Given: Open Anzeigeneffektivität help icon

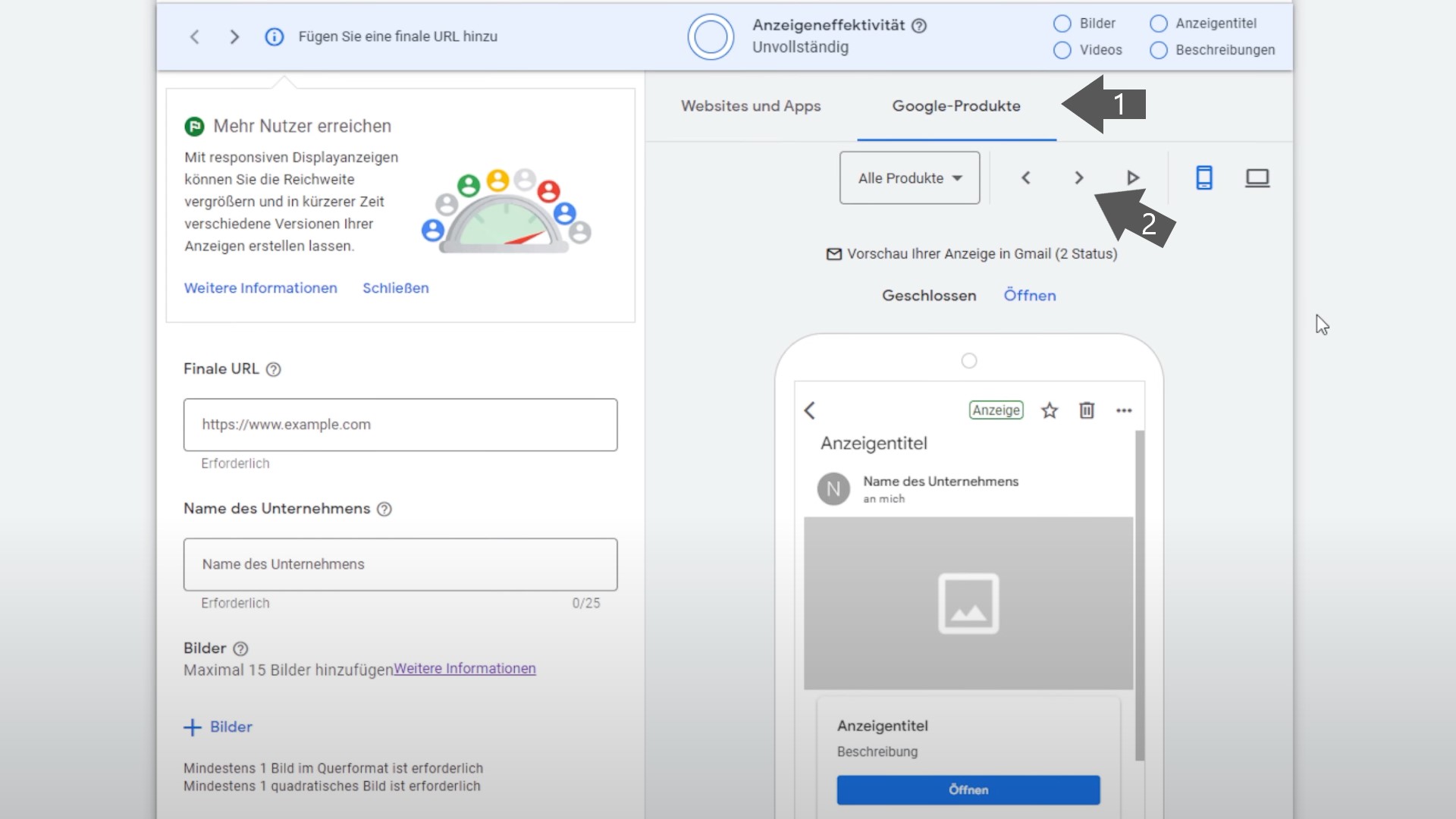Looking at the screenshot, I should [919, 26].
